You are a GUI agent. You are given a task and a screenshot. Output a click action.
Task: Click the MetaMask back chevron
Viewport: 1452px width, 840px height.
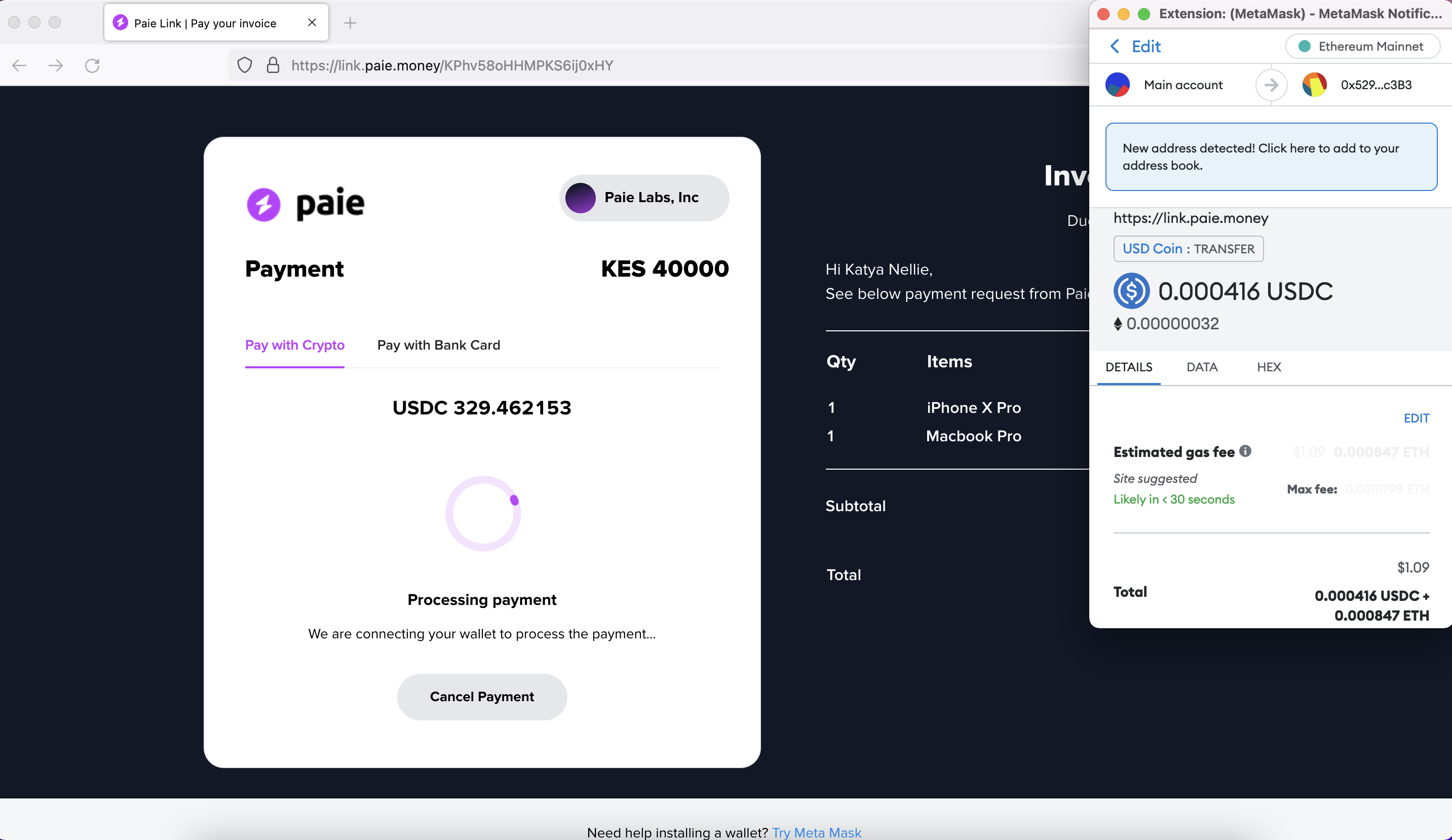[x=1115, y=46]
